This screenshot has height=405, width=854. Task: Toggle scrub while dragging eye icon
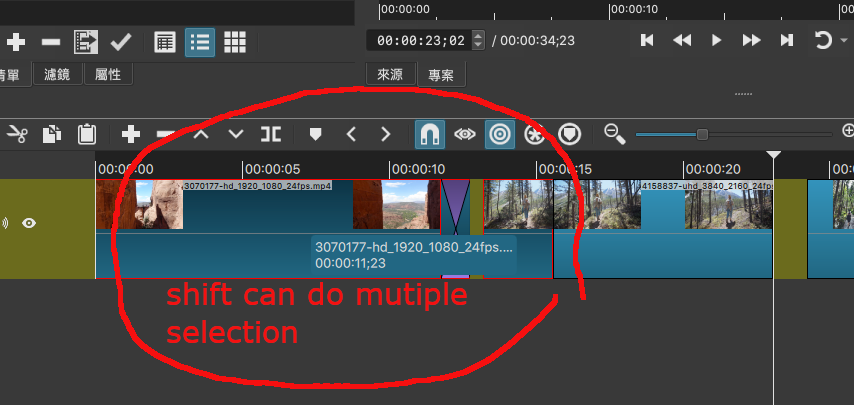coord(464,134)
